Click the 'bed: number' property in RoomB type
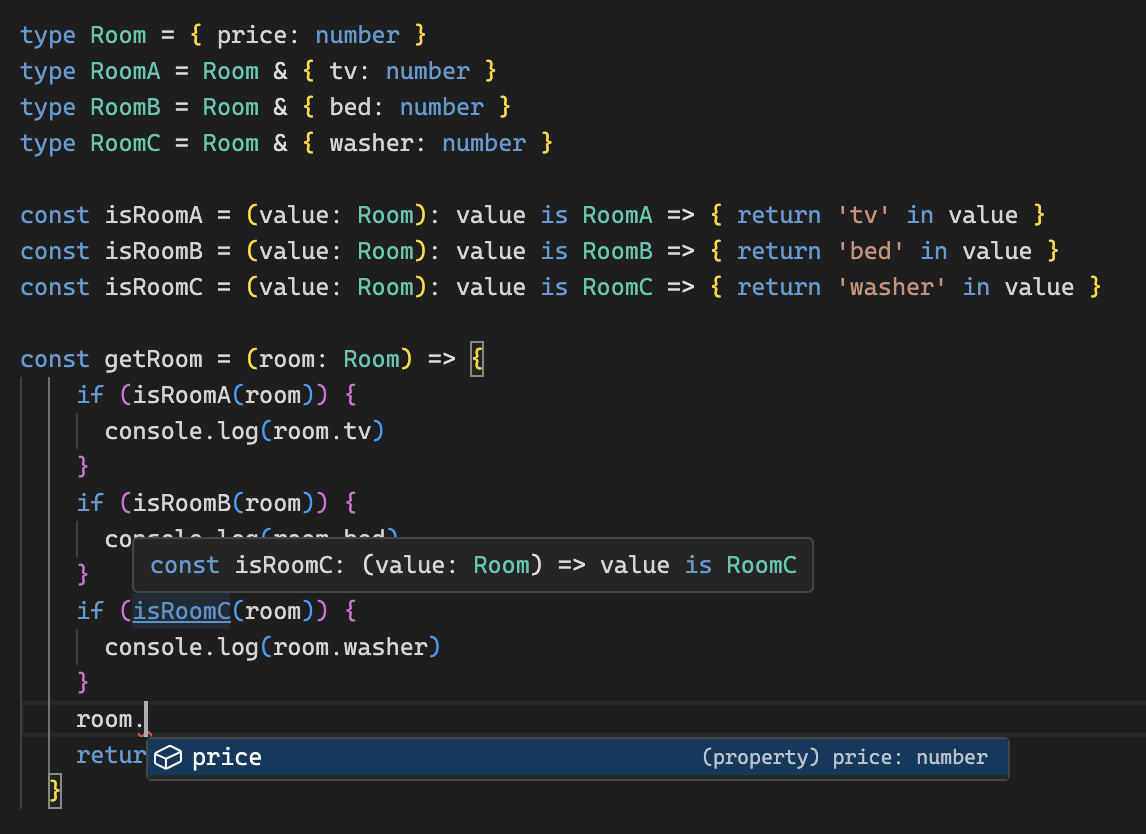The height and width of the screenshot is (834, 1146). 406,107
